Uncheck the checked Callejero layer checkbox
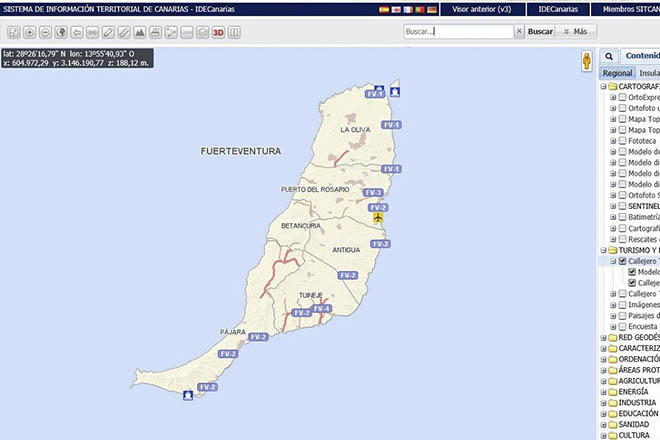Screen dimensions: 660x440 pos(623,261)
